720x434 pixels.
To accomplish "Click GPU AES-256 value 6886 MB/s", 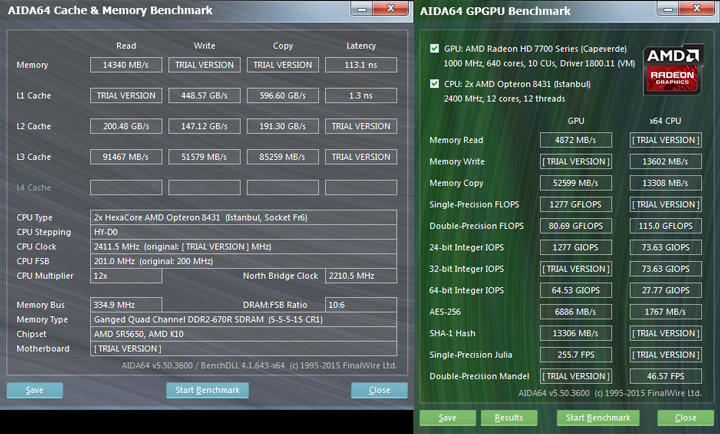I will 576,312.
